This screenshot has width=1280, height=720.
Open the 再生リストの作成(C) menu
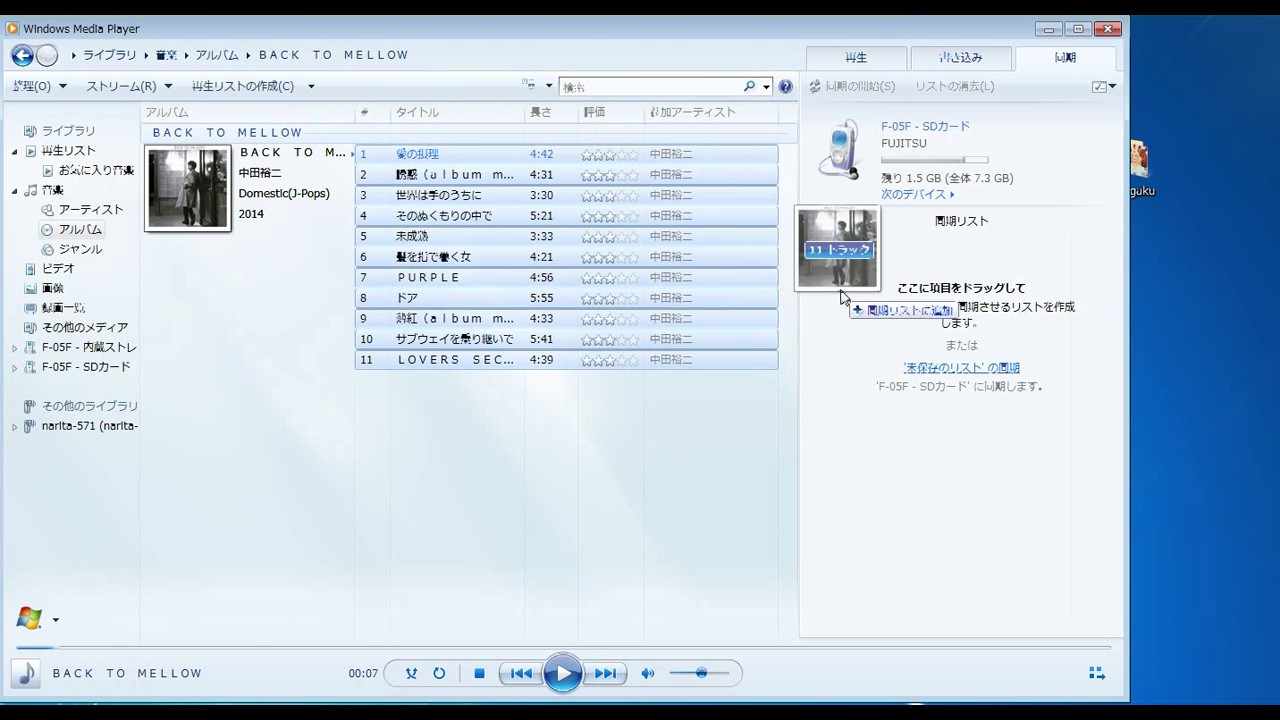click(243, 87)
